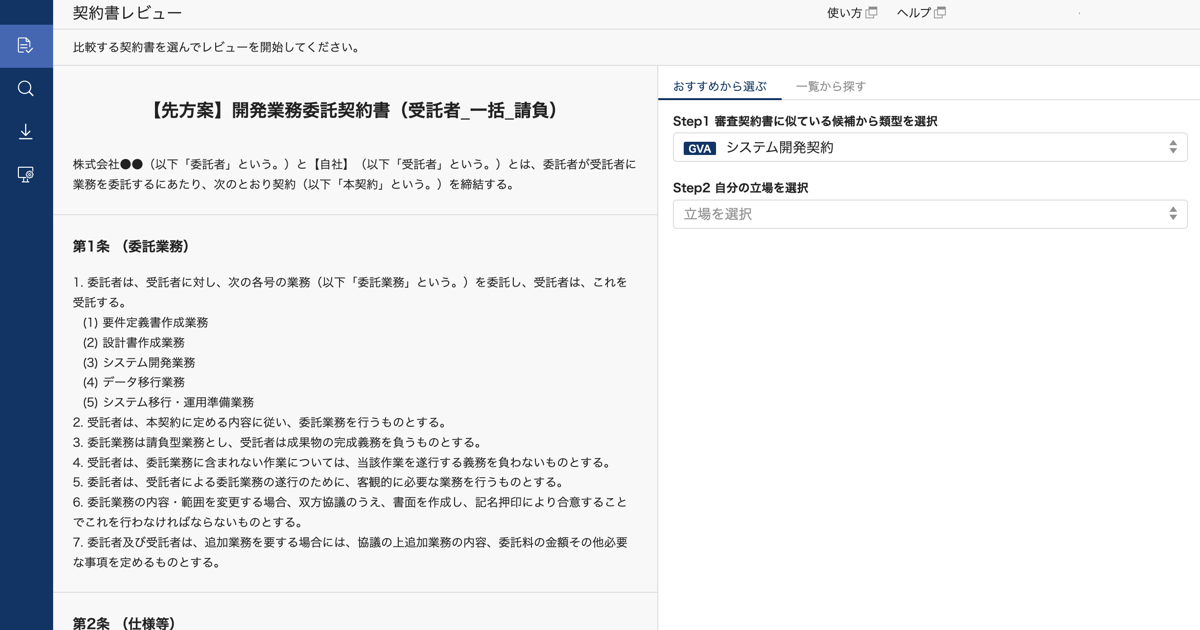Click the 立場を選択 dropdown arrows

coord(1173,214)
